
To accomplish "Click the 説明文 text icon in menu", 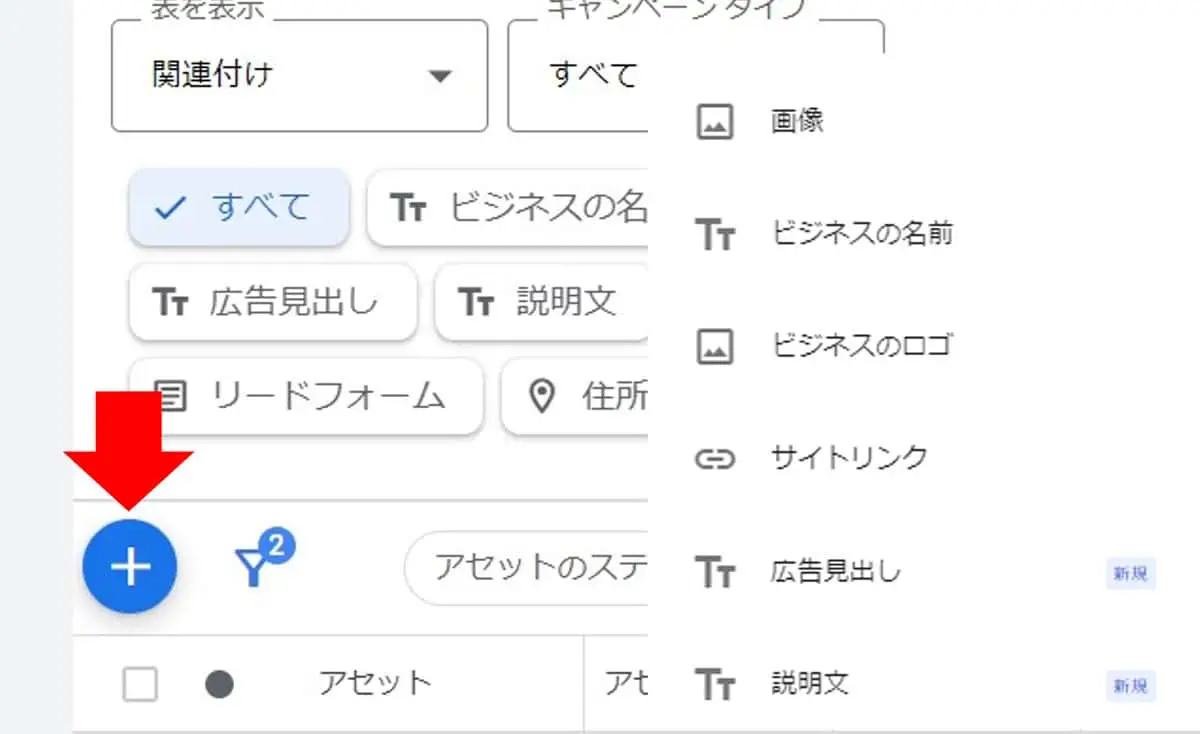I will 715,685.
